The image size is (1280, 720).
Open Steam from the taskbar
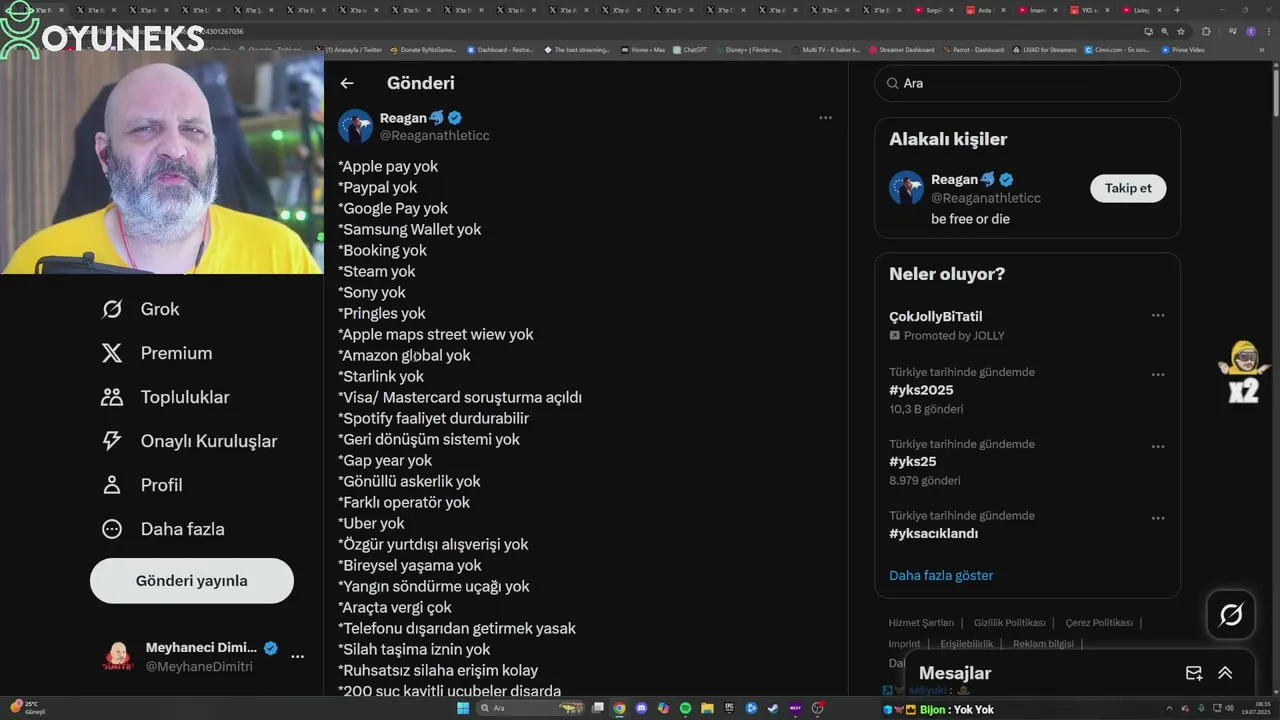point(773,708)
